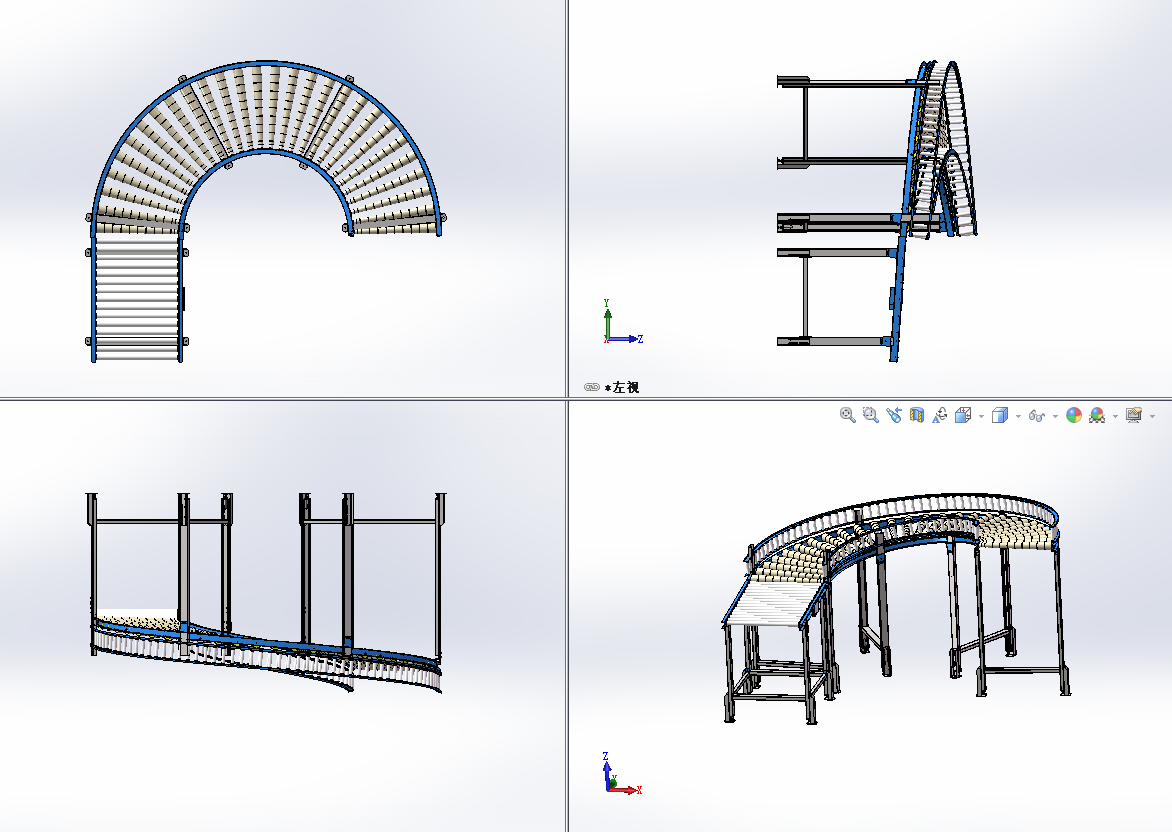Click the Display Style cube icon
This screenshot has height=832, width=1172.
[999, 415]
